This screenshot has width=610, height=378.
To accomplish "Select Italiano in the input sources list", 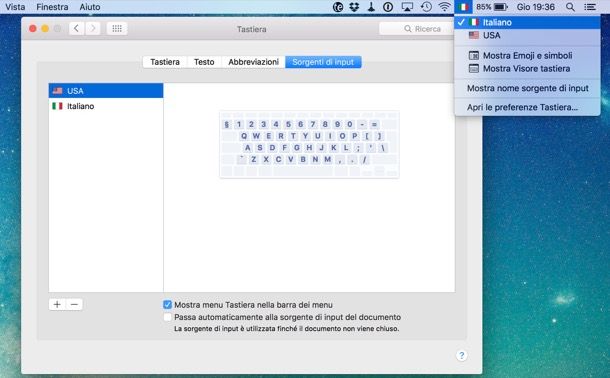I will [106, 106].
